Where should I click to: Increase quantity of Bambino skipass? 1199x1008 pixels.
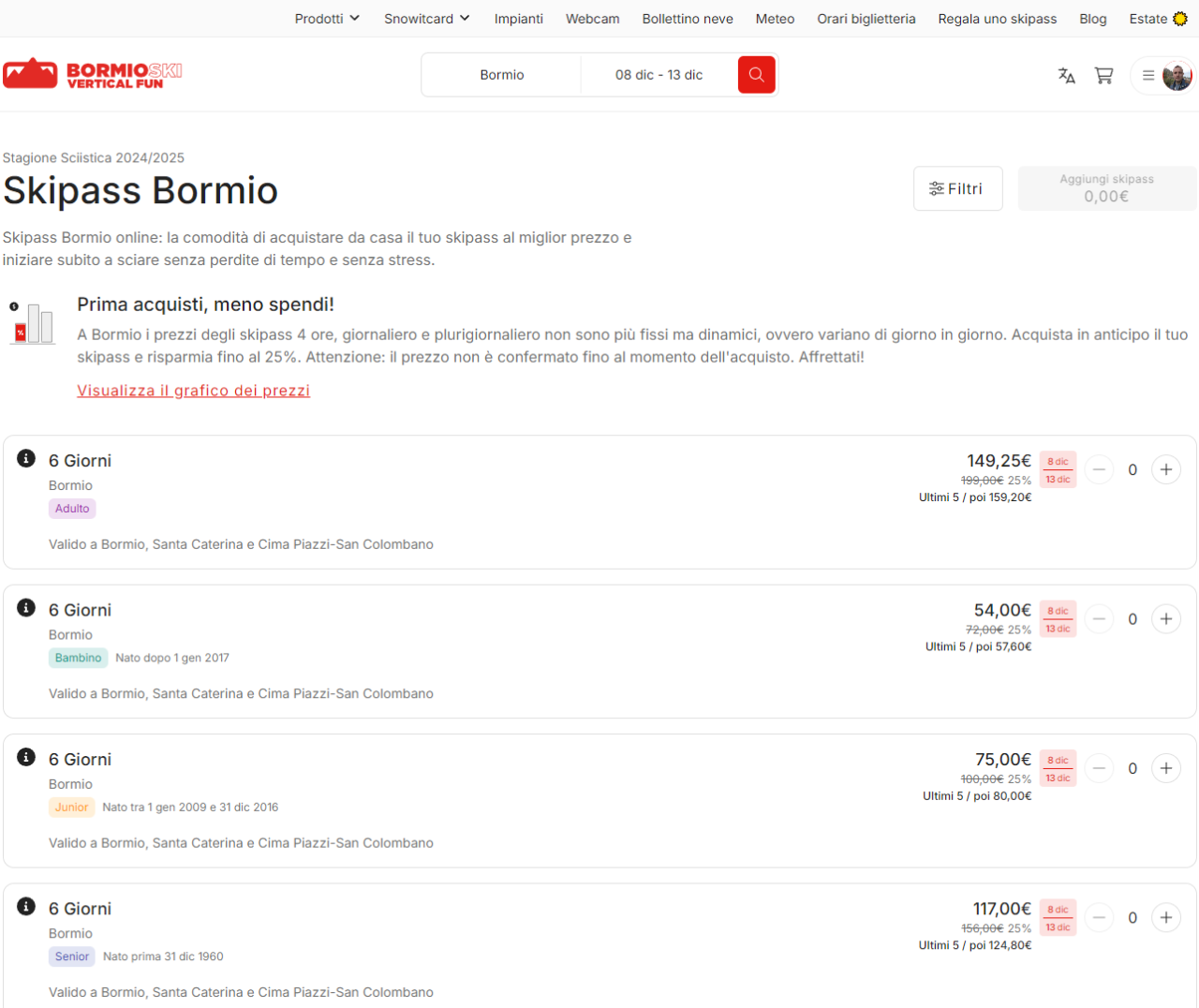(1166, 618)
